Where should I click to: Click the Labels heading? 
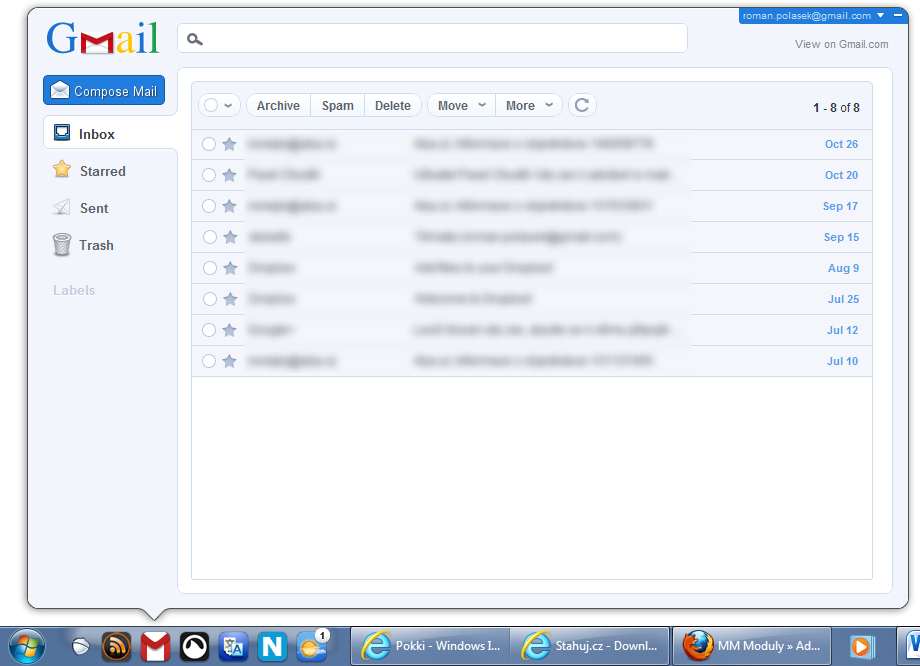74,290
